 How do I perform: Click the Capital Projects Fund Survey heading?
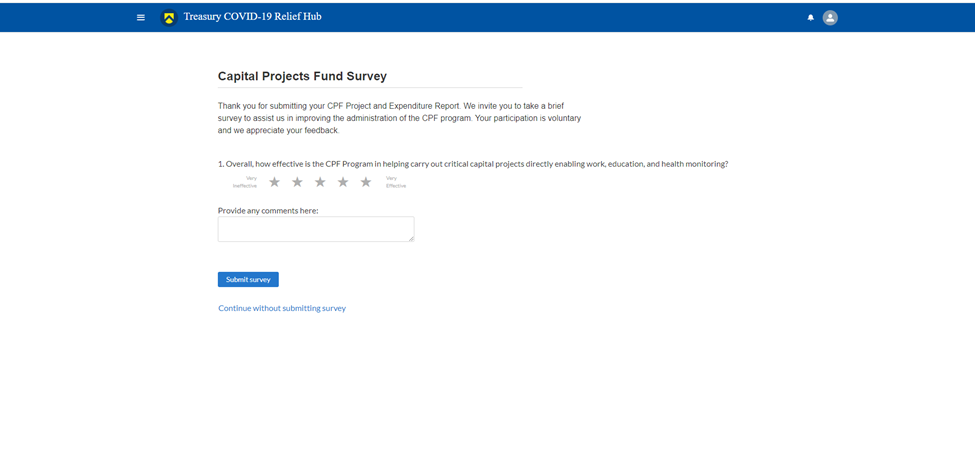[x=302, y=76]
